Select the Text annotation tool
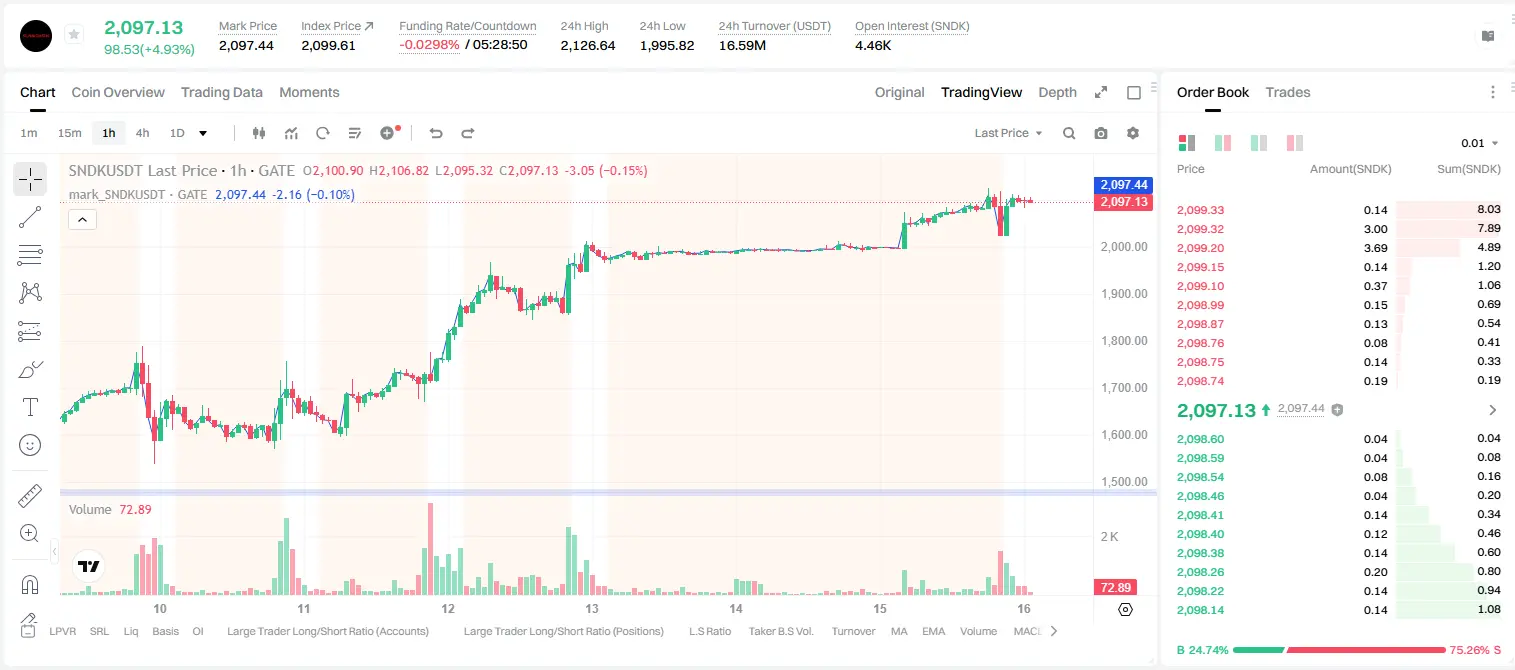Image resolution: width=1515 pixels, height=670 pixels. point(30,407)
